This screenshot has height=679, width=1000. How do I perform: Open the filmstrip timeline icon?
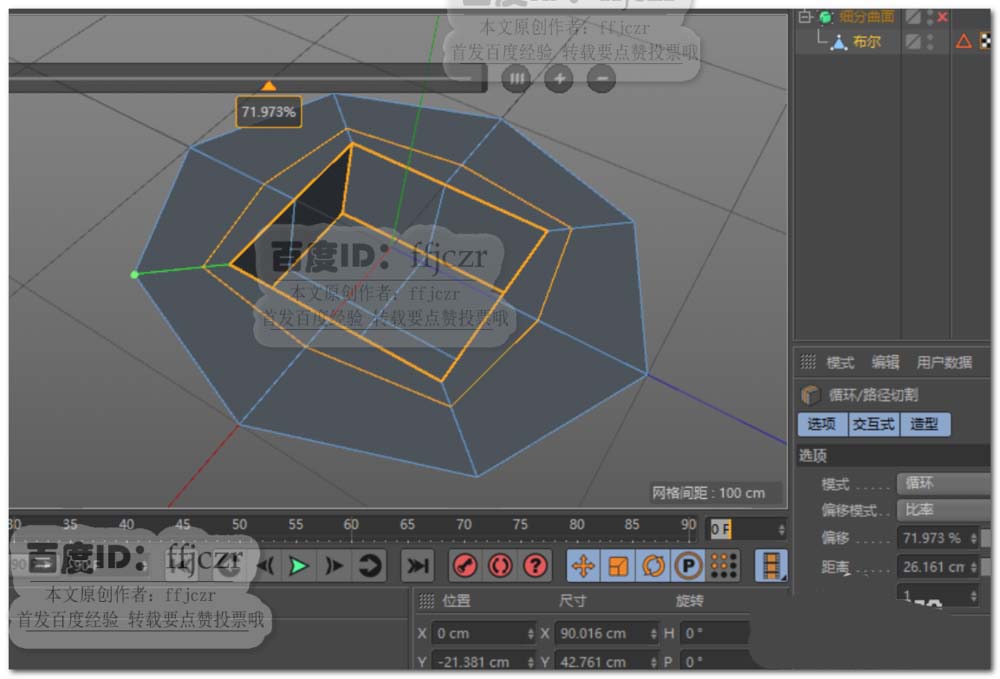pos(771,566)
